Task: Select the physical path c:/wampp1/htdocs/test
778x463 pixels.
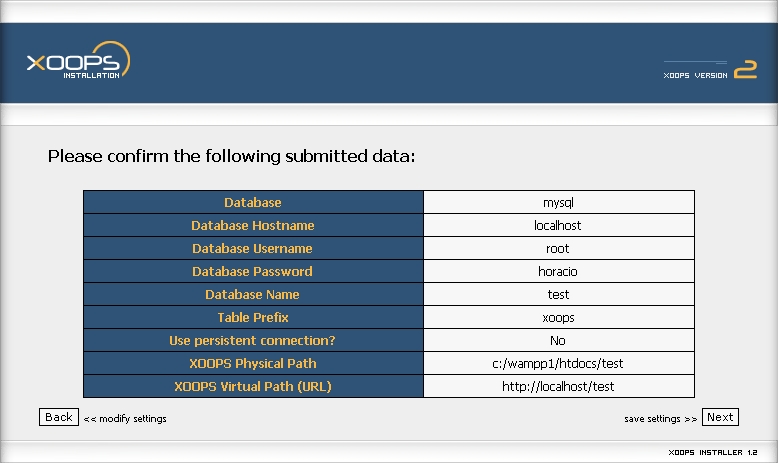Action: click(x=558, y=363)
